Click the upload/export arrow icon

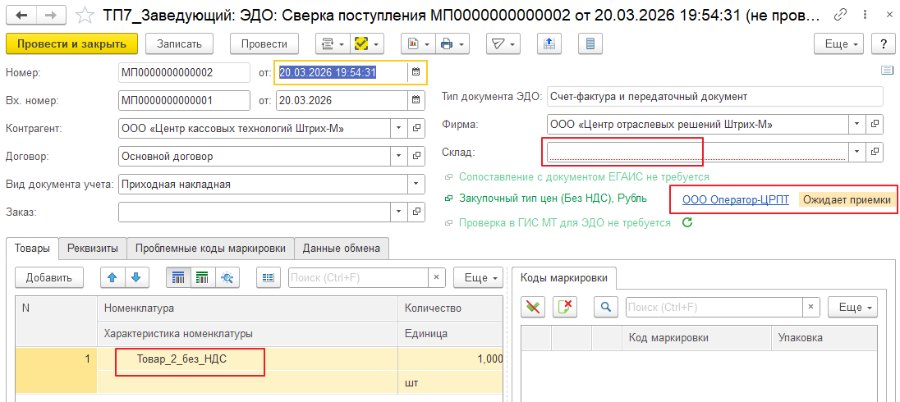(x=549, y=44)
